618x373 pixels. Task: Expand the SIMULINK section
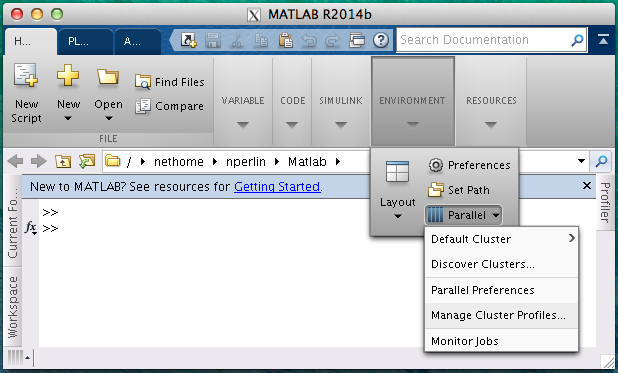pyautogui.click(x=341, y=125)
